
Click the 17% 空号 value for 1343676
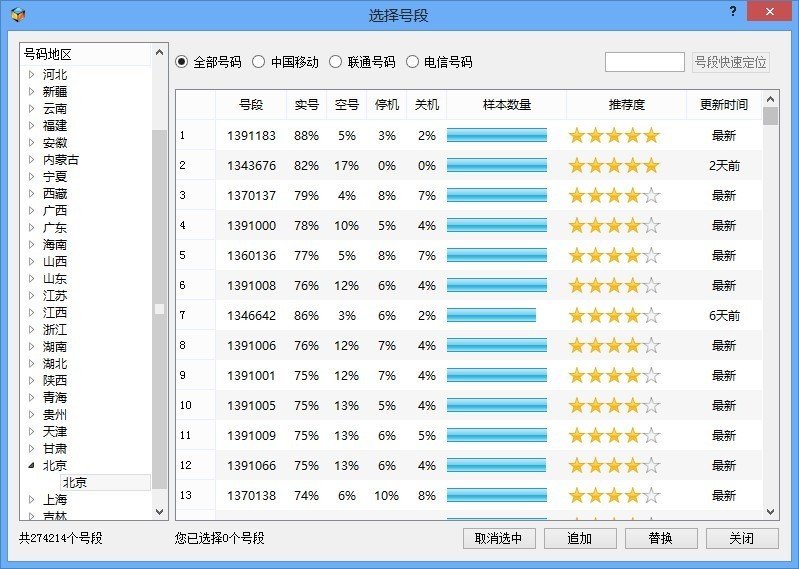click(x=347, y=166)
